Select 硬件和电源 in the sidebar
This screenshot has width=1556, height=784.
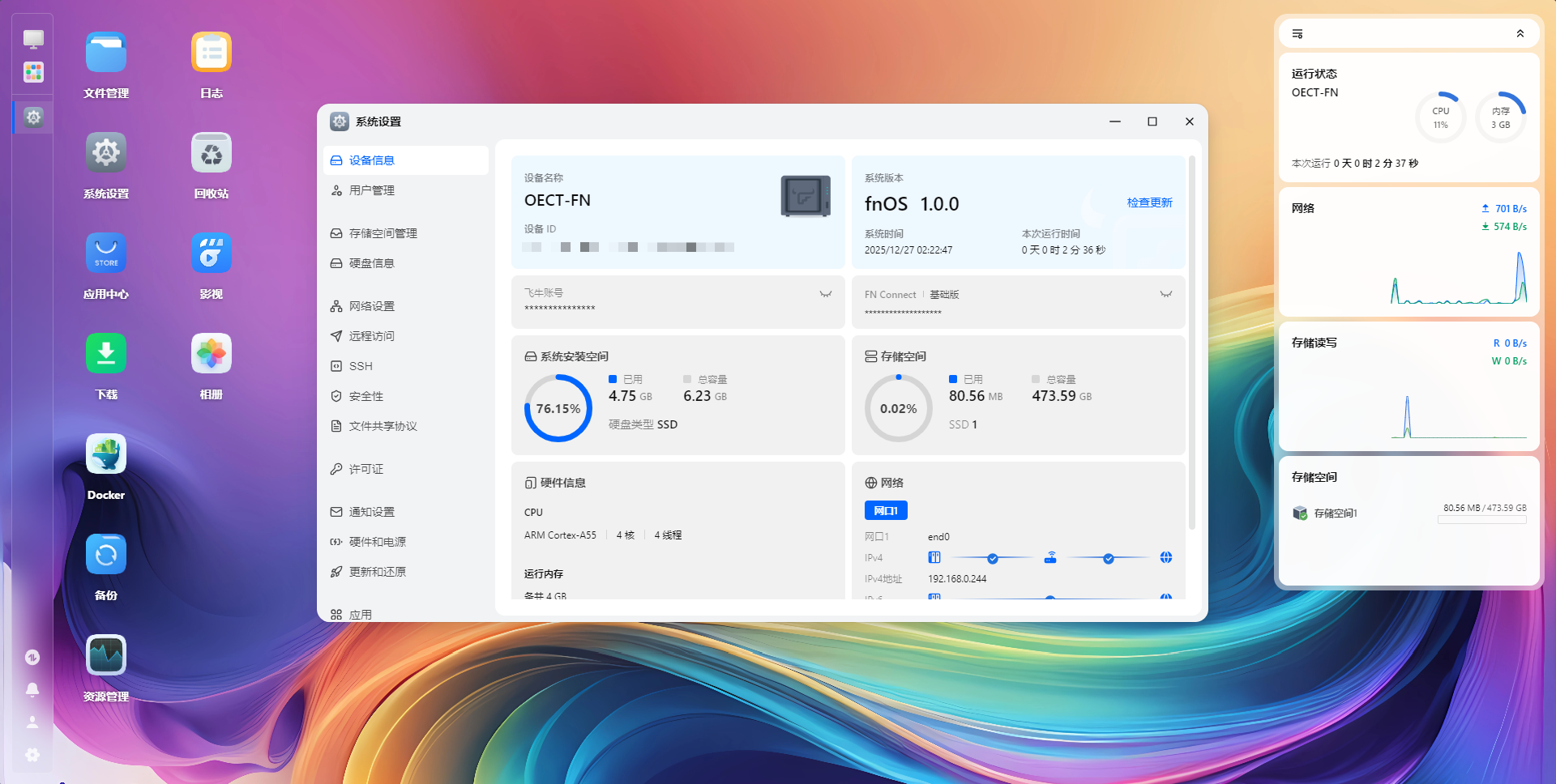[406, 542]
